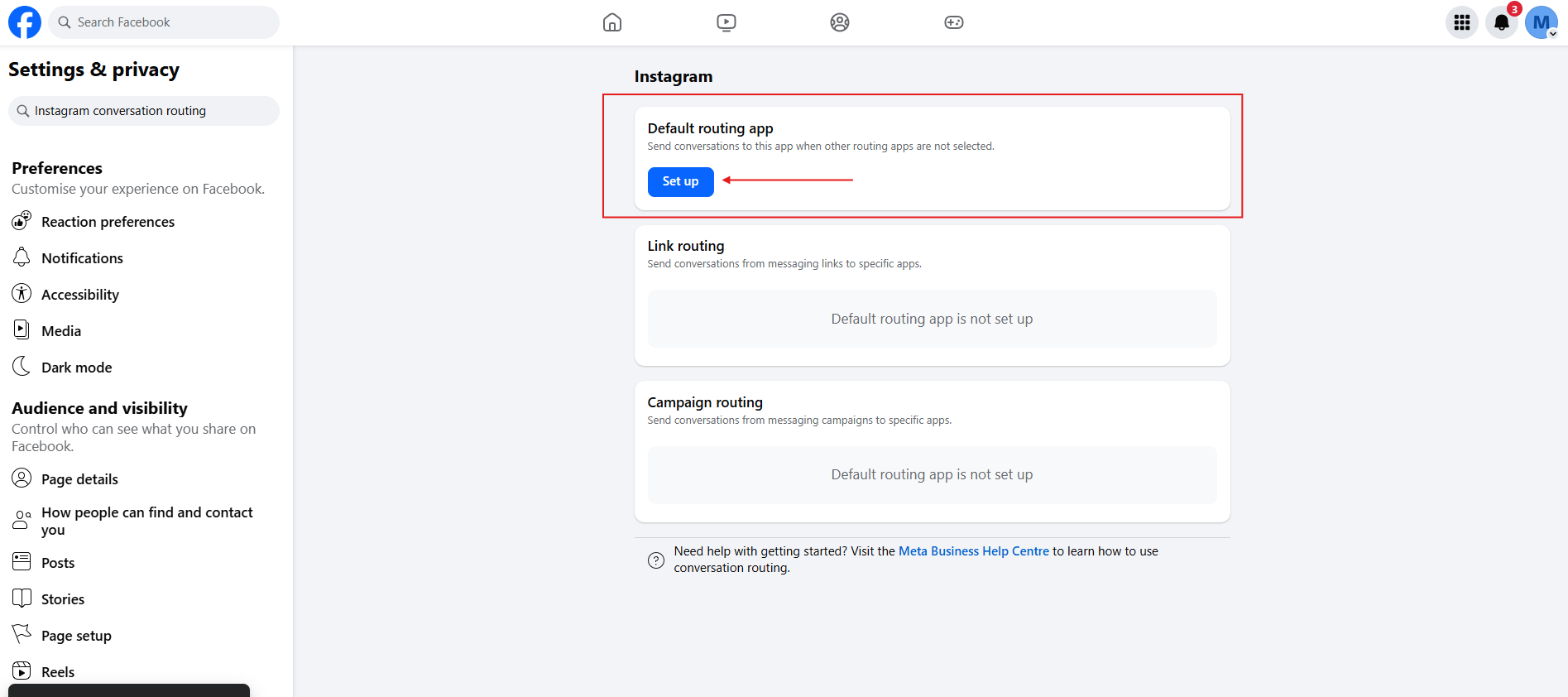Click the settings search field
The image size is (1568, 697).
145,111
